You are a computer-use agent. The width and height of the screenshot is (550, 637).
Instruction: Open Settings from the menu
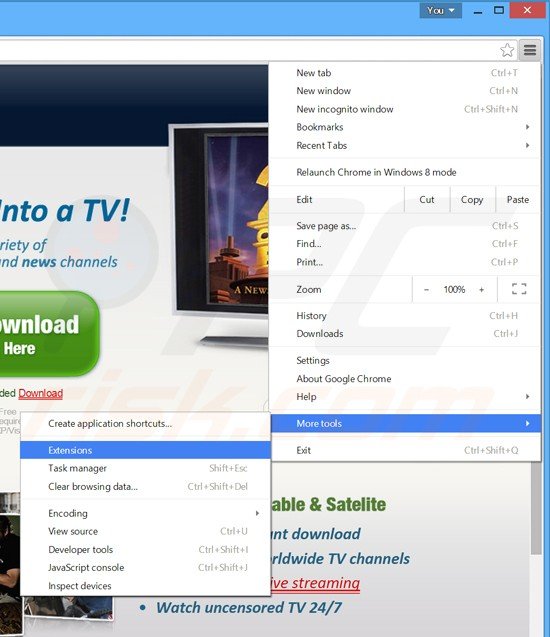pyautogui.click(x=405, y=360)
